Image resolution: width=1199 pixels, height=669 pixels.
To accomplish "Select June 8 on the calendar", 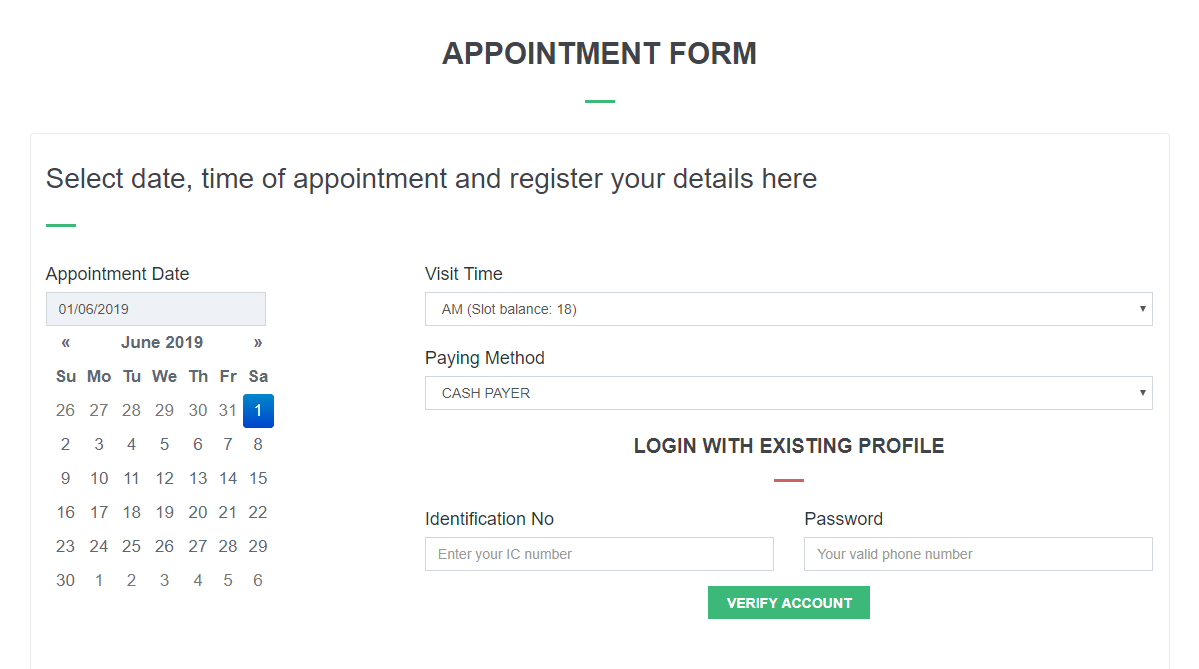I will click(x=258, y=444).
